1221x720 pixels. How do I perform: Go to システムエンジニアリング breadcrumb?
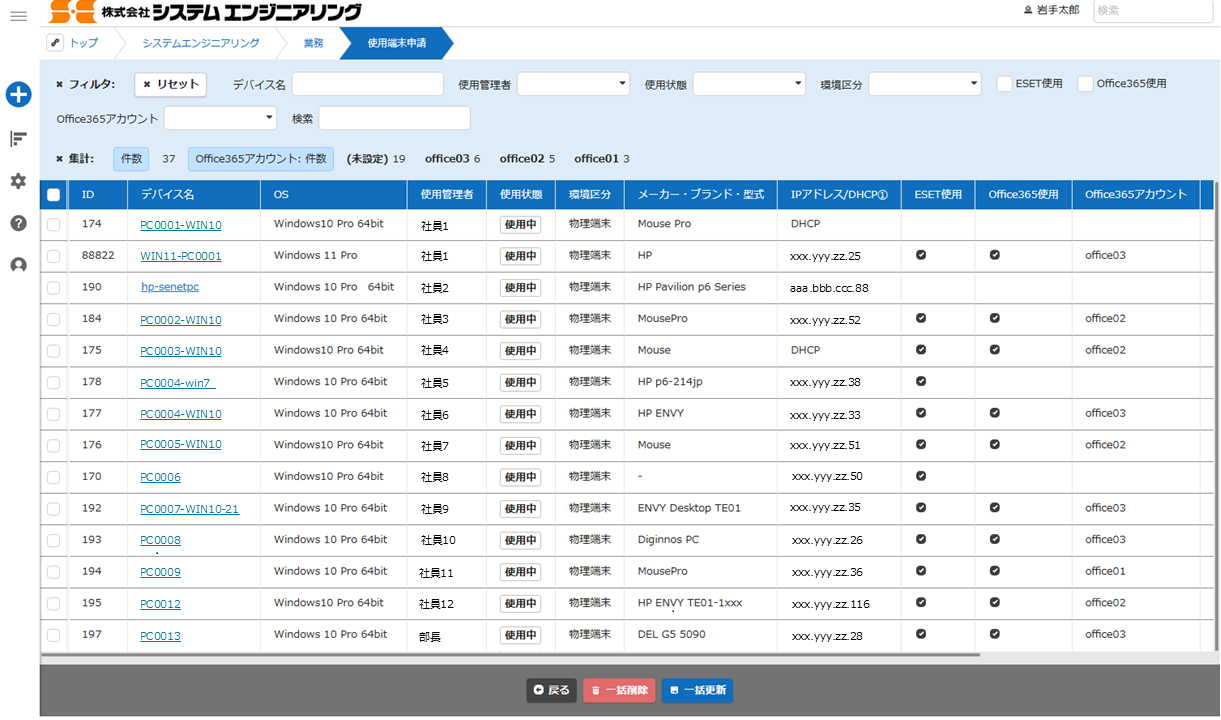coord(200,43)
